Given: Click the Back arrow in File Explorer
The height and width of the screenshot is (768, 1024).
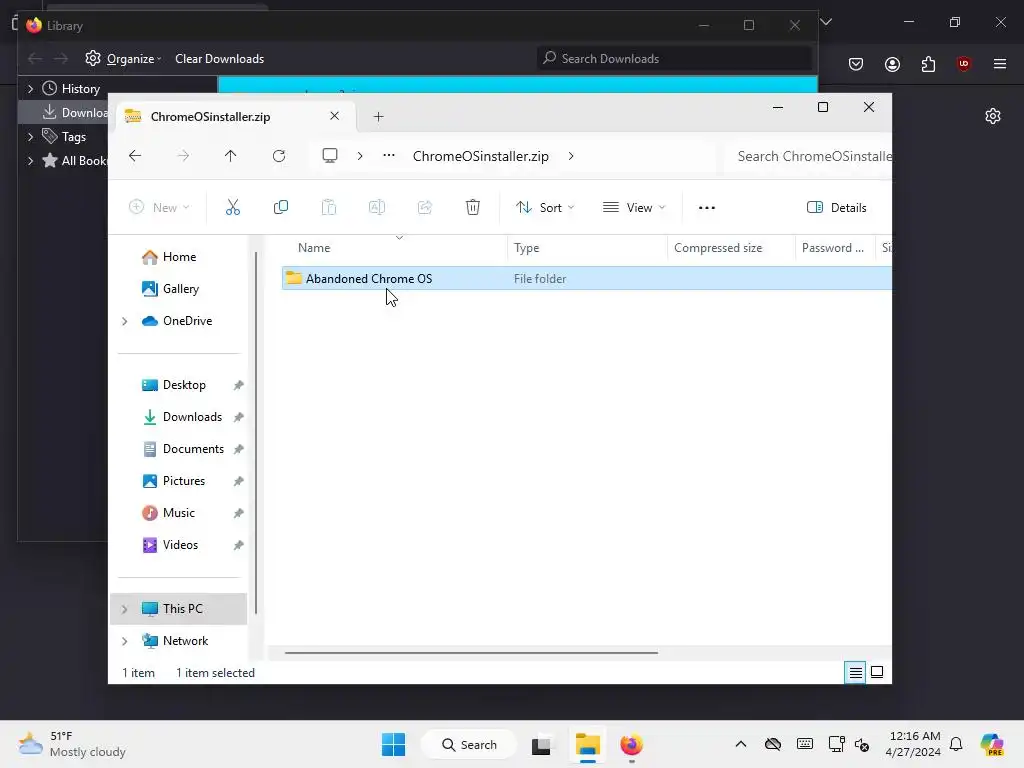Looking at the screenshot, I should point(135,156).
